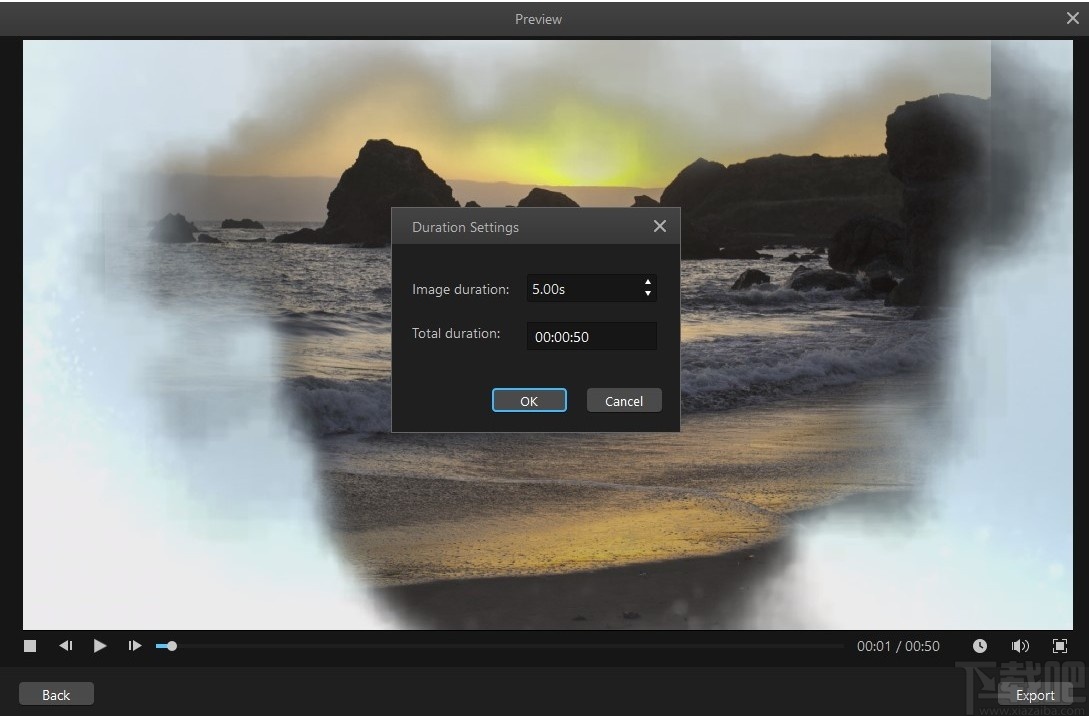1089x716 pixels.
Task: Open duration settings clock icon
Action: (x=979, y=646)
